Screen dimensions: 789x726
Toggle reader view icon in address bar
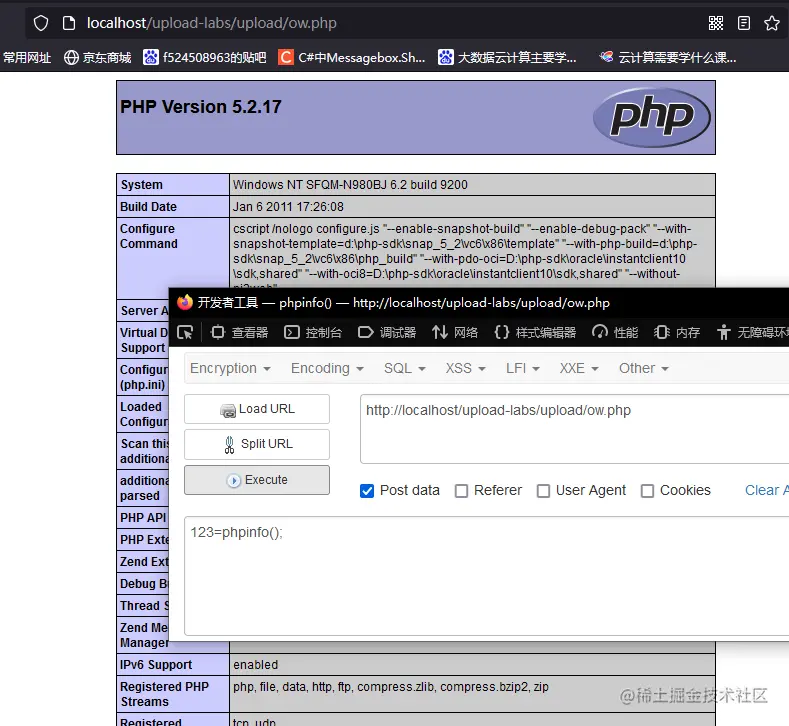pos(744,23)
